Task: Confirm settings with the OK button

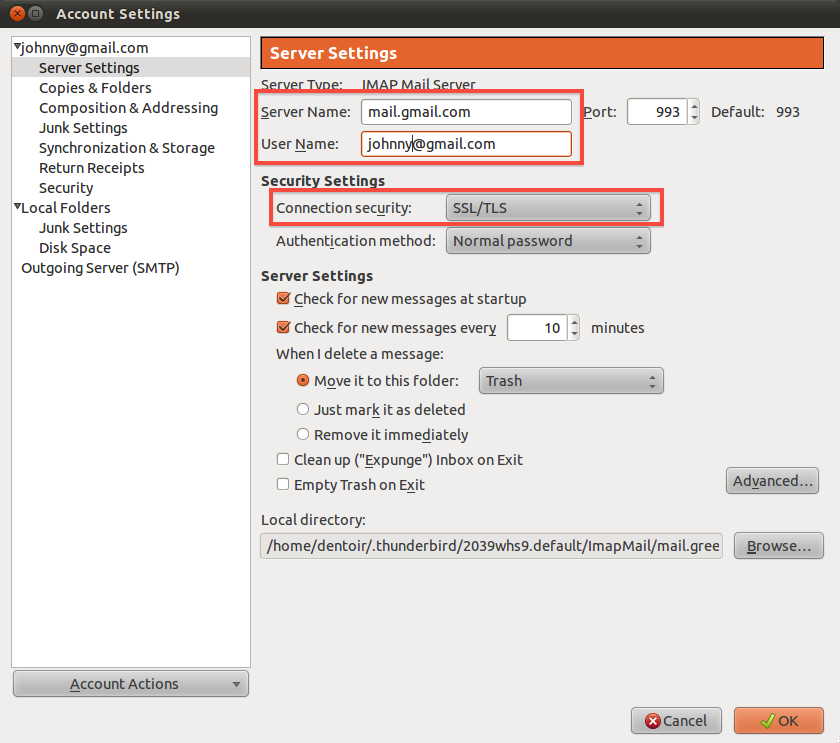Action: (x=778, y=720)
